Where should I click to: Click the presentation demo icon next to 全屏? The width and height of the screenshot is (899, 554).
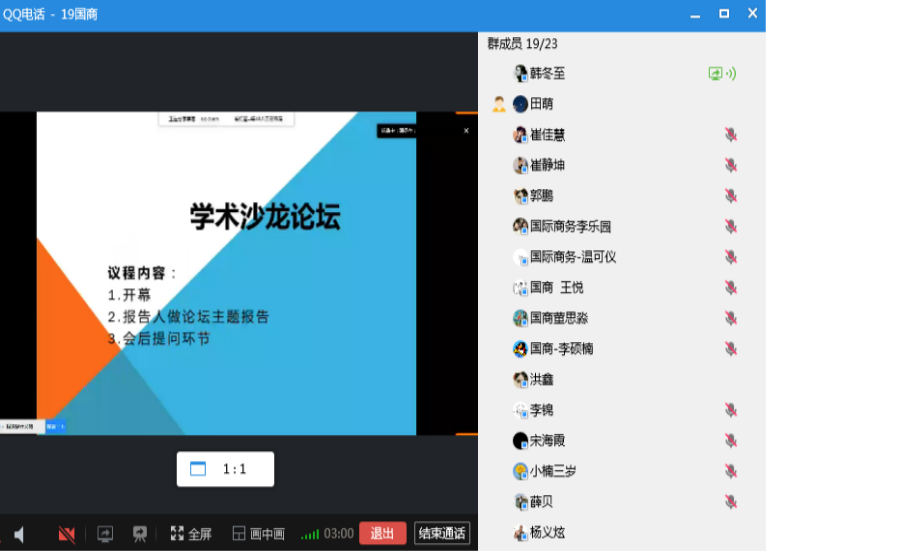[140, 534]
